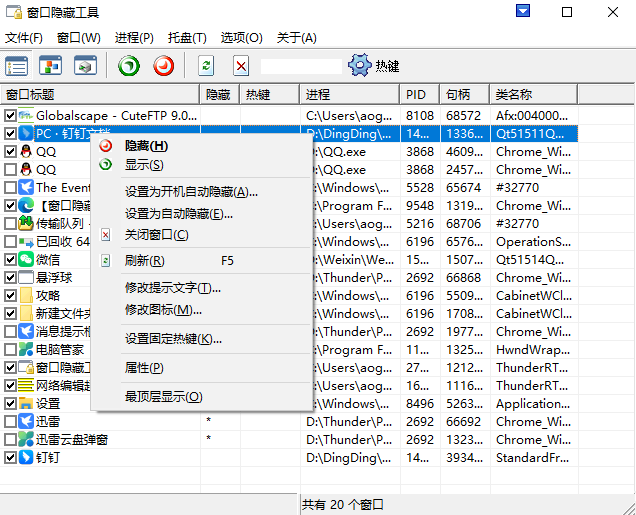Click PID cell 8108
The height and width of the screenshot is (515, 636).
(x=420, y=116)
